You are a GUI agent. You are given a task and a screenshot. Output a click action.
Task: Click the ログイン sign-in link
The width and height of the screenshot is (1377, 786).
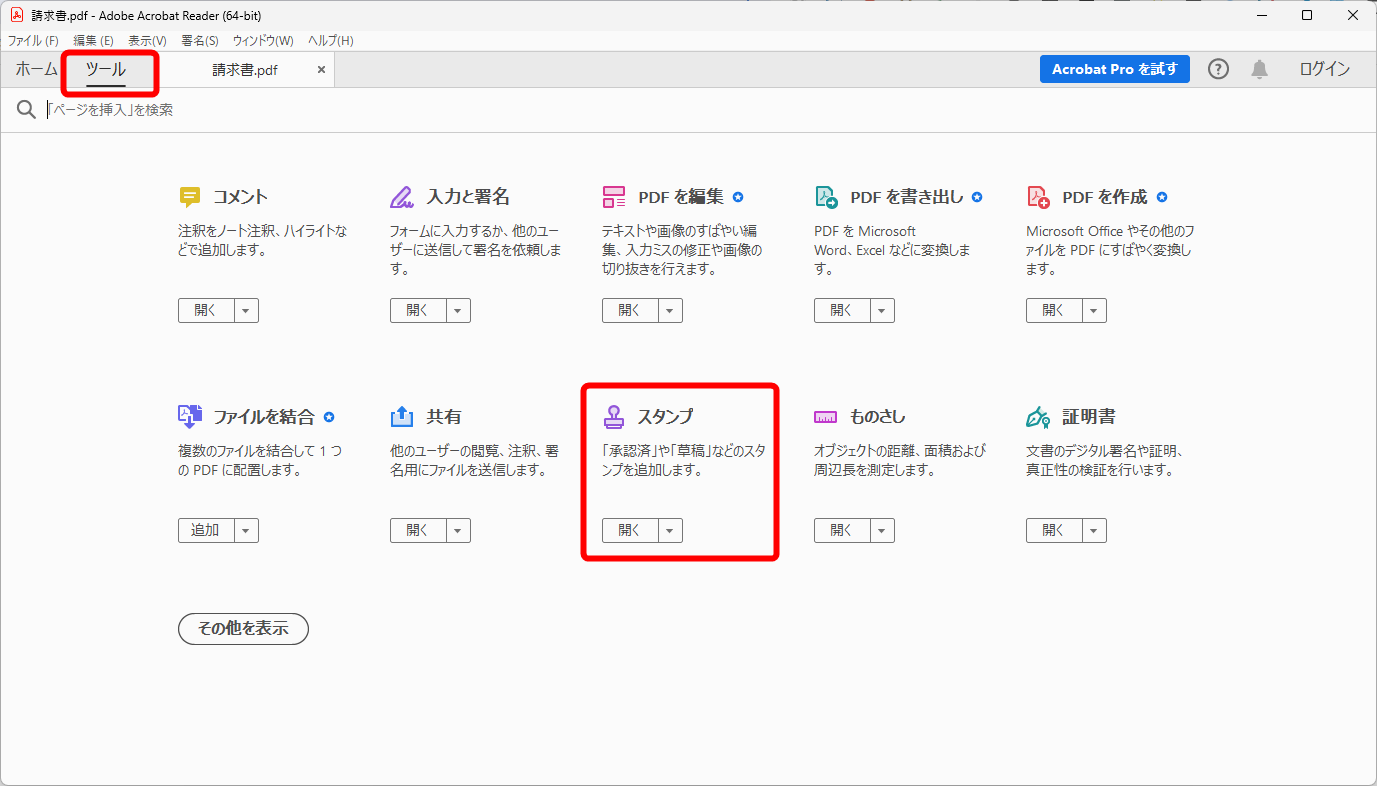pos(1325,69)
